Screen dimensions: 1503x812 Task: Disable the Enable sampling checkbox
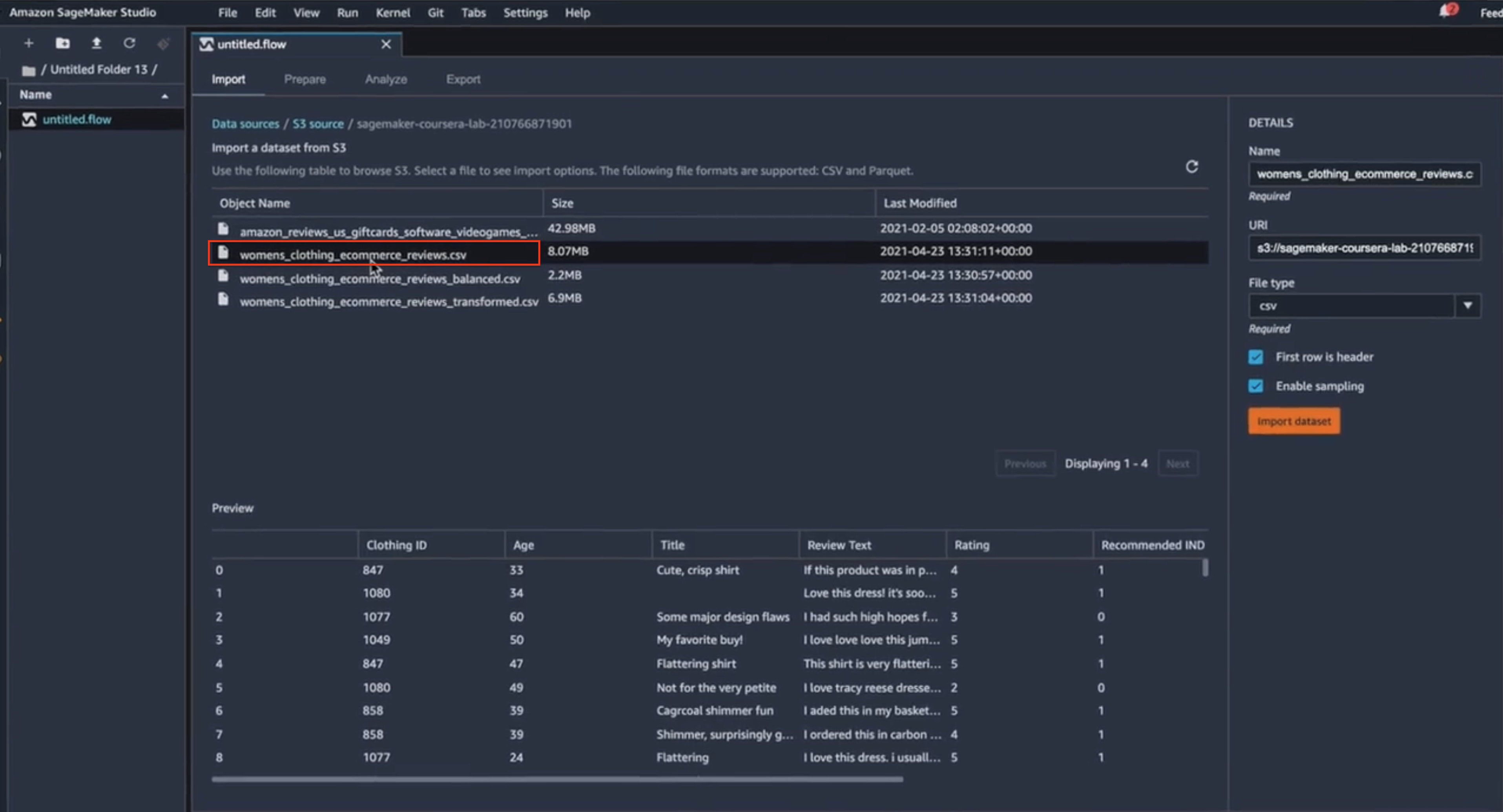pos(1256,386)
